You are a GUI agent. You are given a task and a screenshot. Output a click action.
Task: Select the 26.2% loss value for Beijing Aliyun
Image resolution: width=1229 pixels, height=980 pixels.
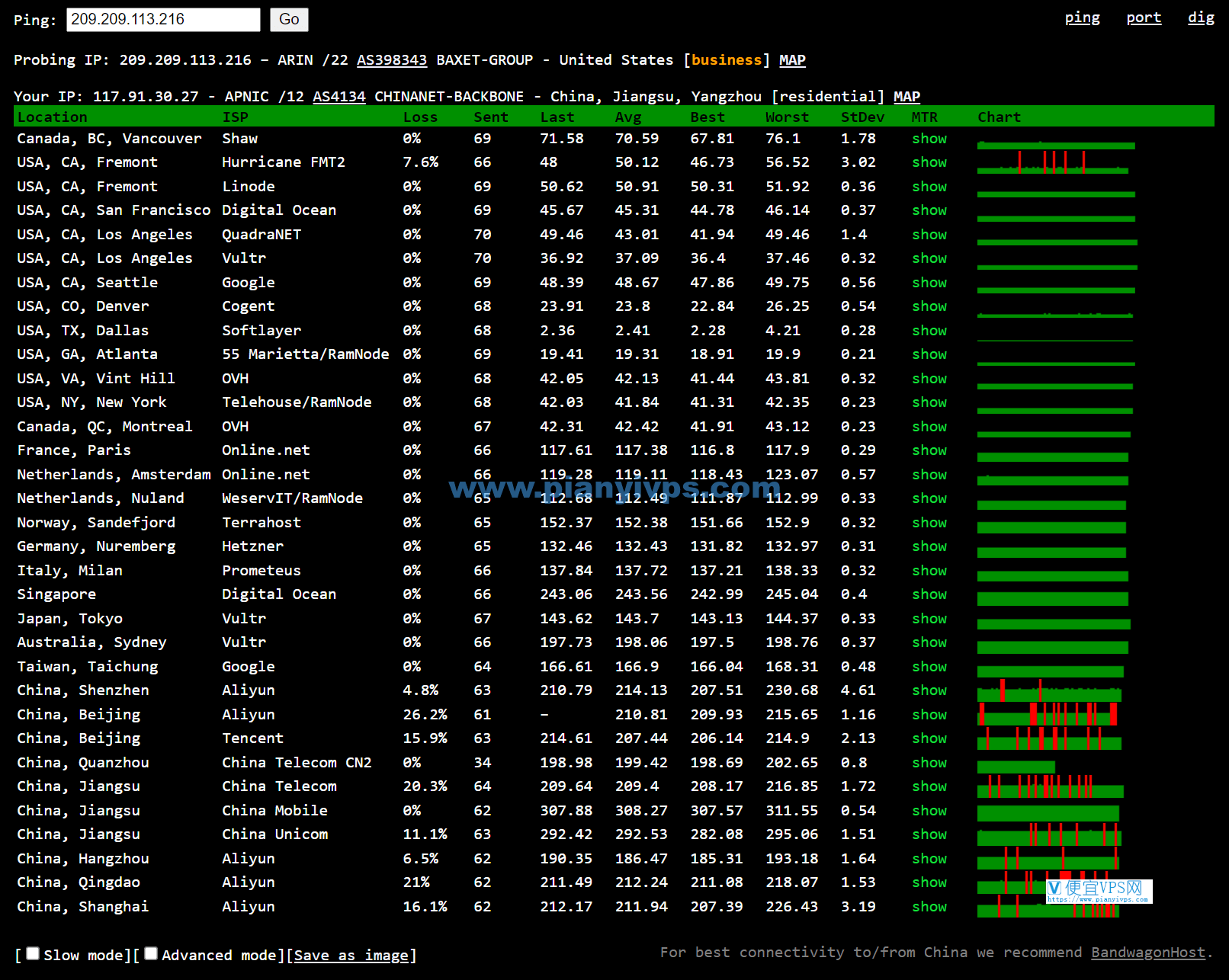(x=425, y=715)
